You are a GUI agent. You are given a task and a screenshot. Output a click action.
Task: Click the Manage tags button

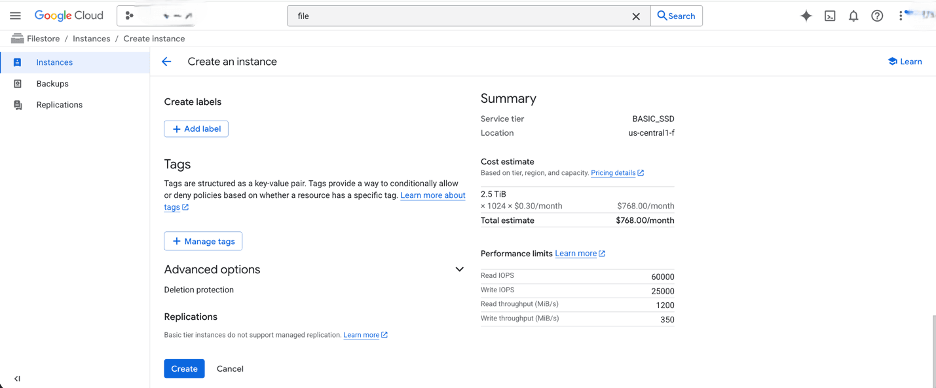tap(203, 241)
